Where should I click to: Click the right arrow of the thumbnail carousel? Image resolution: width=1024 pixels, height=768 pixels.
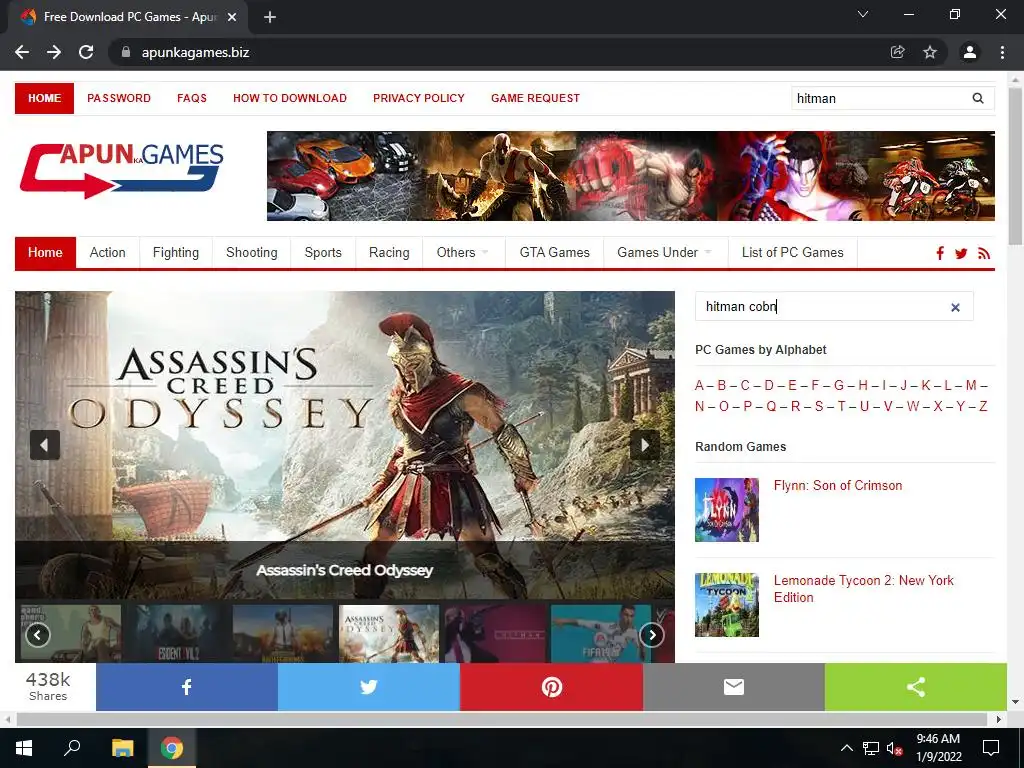652,635
